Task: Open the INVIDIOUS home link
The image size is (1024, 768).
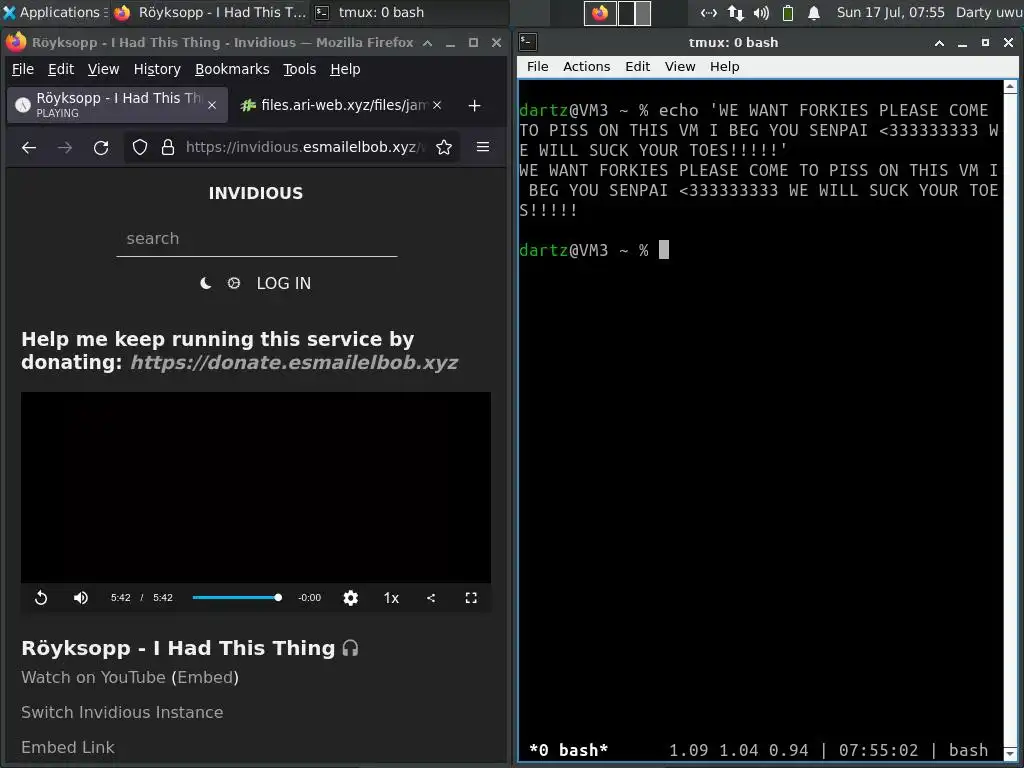Action: tap(256, 193)
